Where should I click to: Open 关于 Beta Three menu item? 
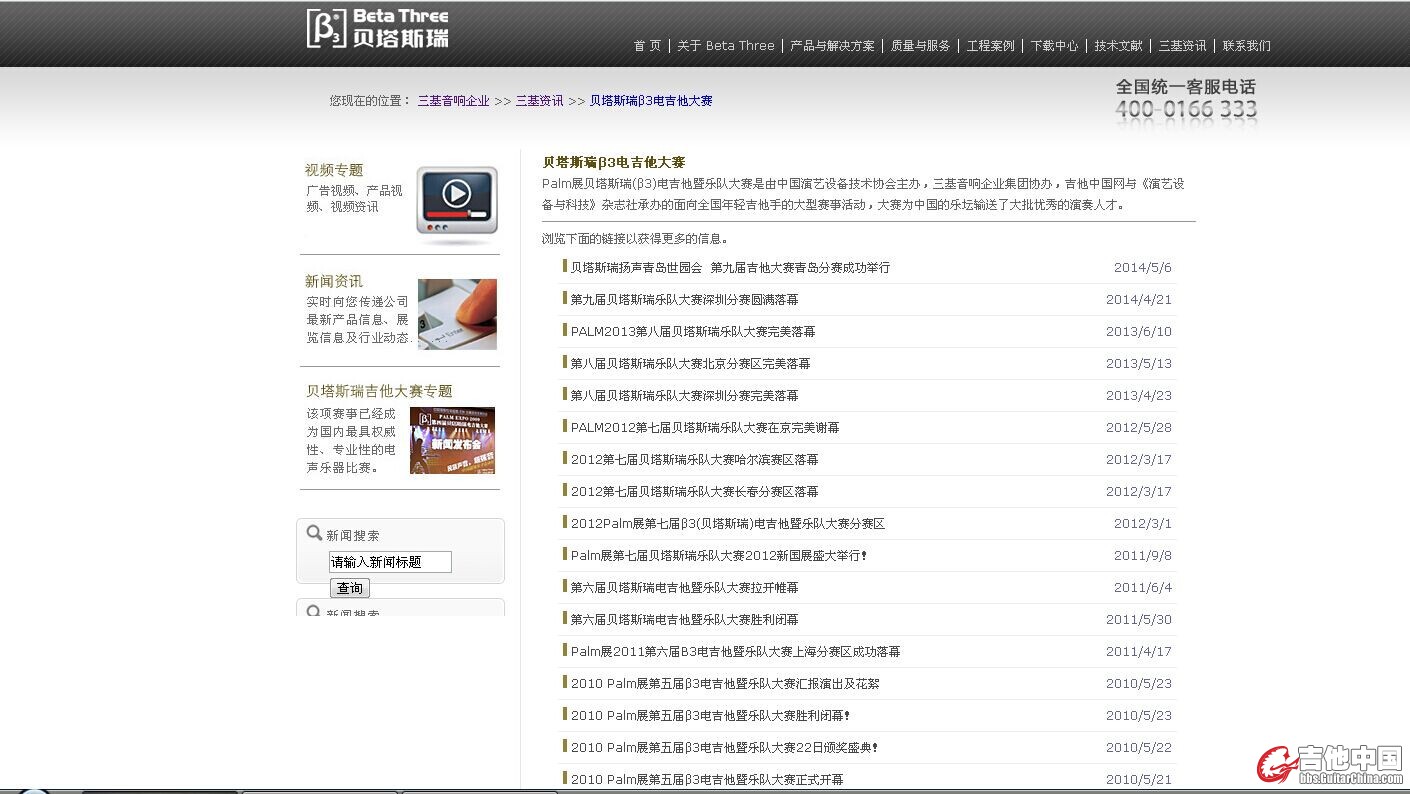point(726,46)
